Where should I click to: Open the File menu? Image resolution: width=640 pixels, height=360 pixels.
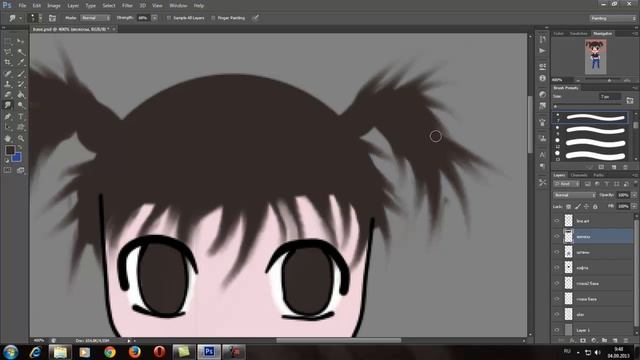point(22,6)
